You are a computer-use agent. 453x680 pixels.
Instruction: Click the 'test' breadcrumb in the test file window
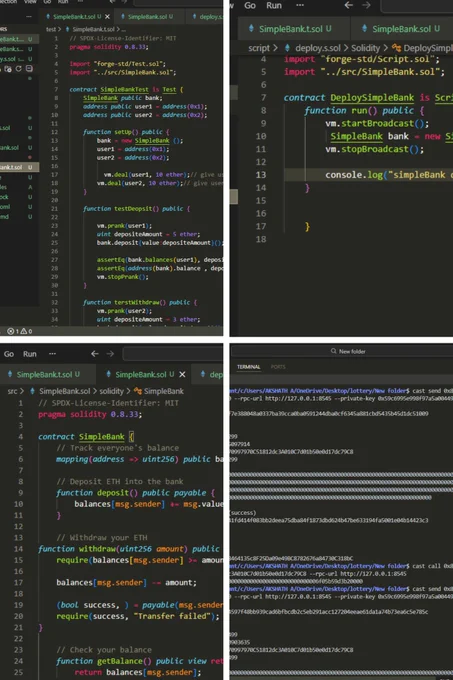pyautogui.click(x=51, y=29)
